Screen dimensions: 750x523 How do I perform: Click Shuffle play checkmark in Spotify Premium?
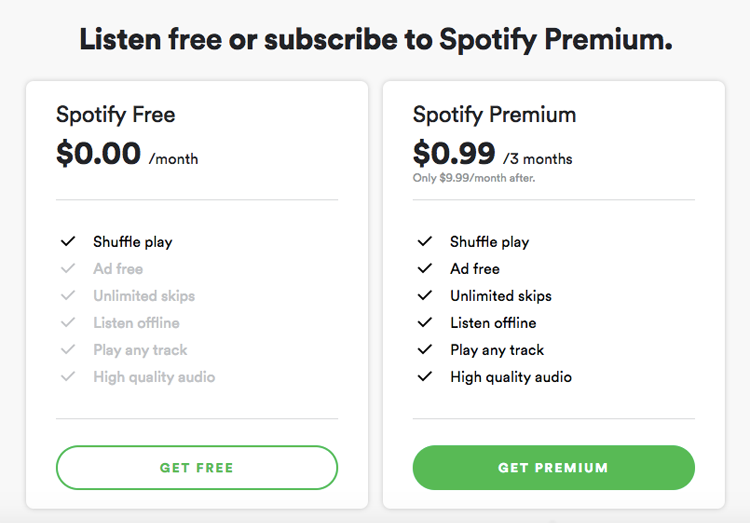click(425, 242)
